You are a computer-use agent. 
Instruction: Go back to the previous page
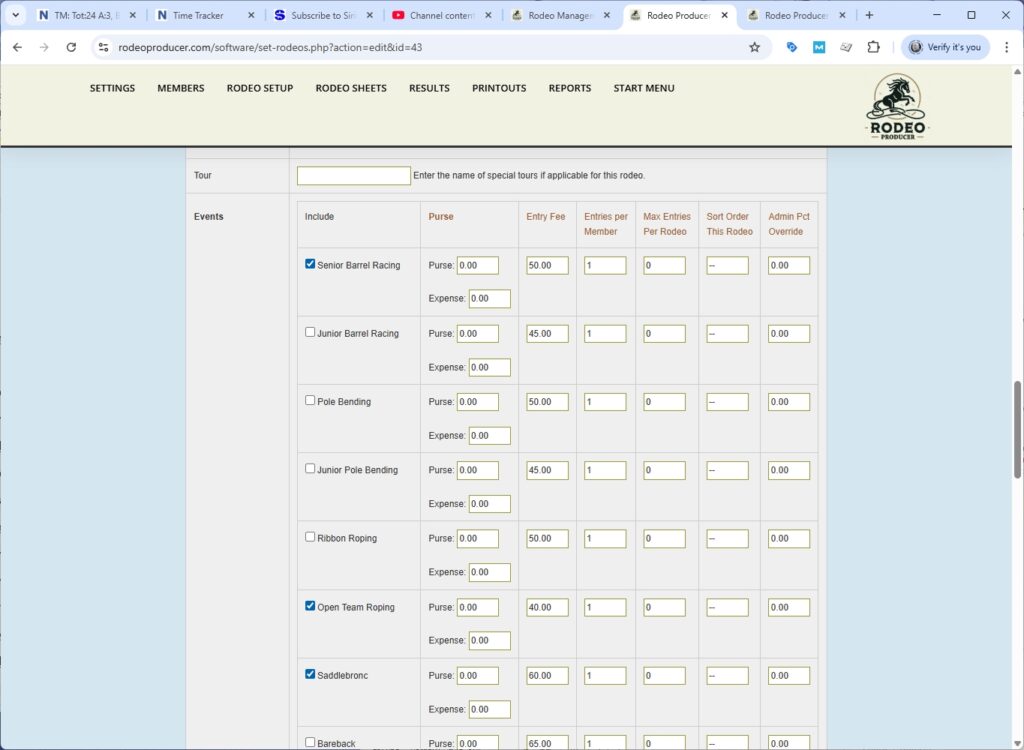click(17, 47)
